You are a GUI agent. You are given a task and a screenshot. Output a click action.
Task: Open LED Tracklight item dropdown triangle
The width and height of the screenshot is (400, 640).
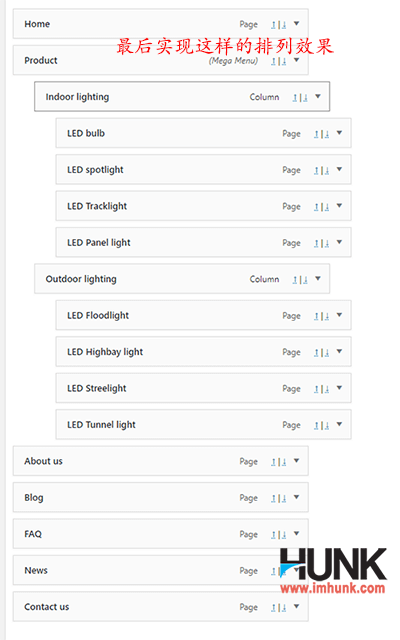(x=339, y=206)
